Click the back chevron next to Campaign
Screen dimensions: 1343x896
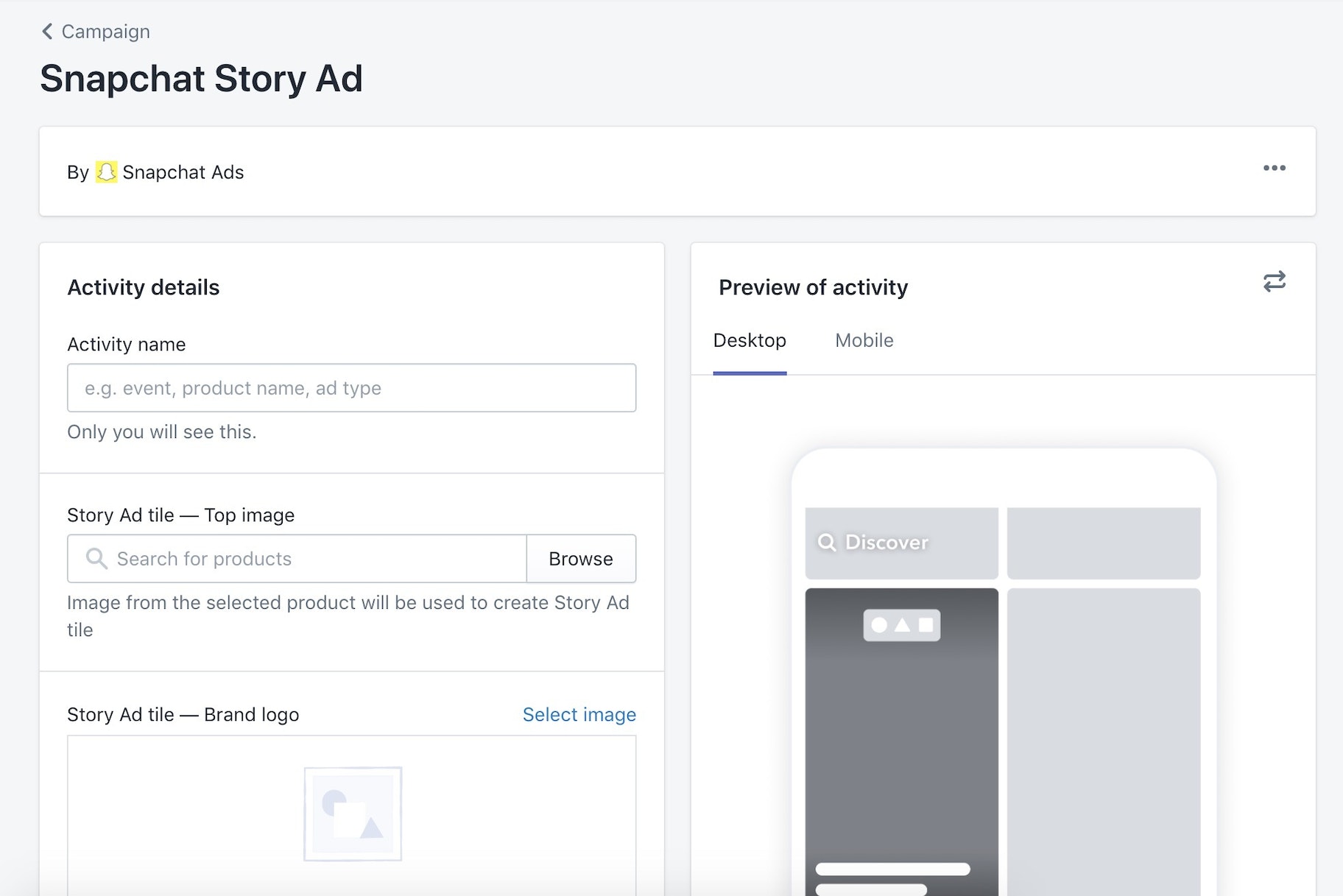47,32
